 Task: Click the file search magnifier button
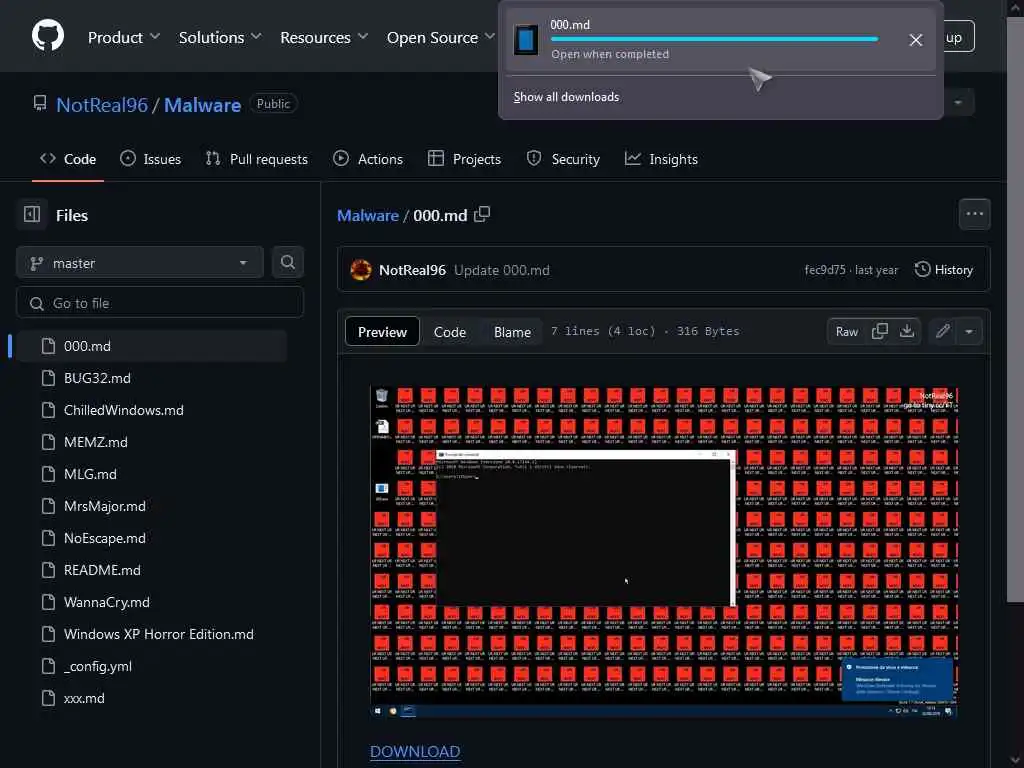click(x=287, y=263)
